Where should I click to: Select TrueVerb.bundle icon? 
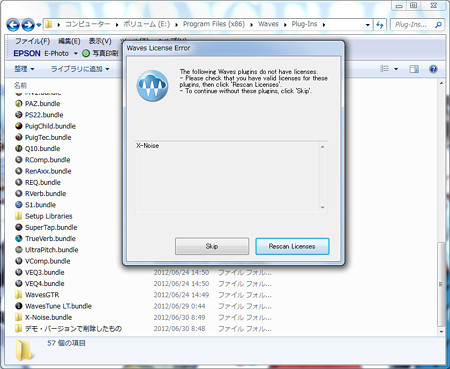point(19,238)
